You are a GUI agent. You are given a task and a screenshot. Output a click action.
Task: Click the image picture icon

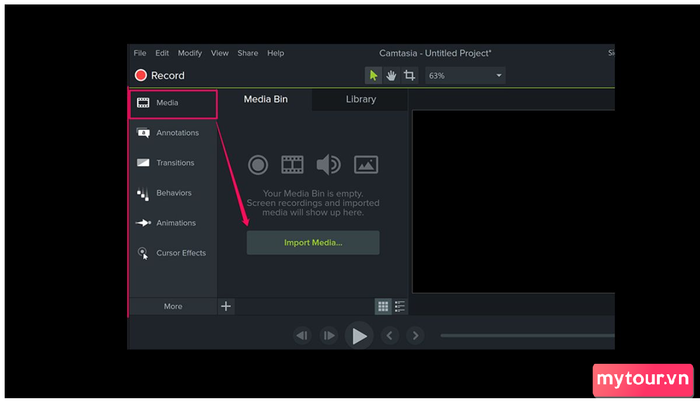click(x=366, y=165)
